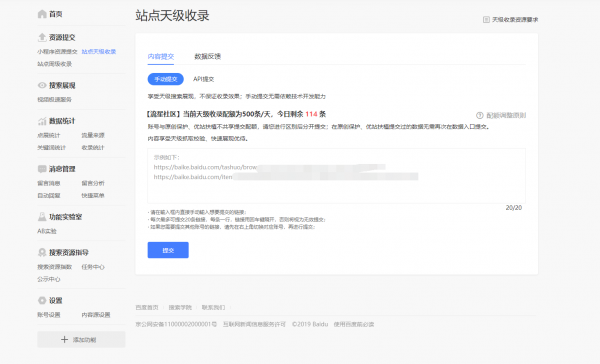Open 流量来源 under 数据统计

pyautogui.click(x=93, y=135)
